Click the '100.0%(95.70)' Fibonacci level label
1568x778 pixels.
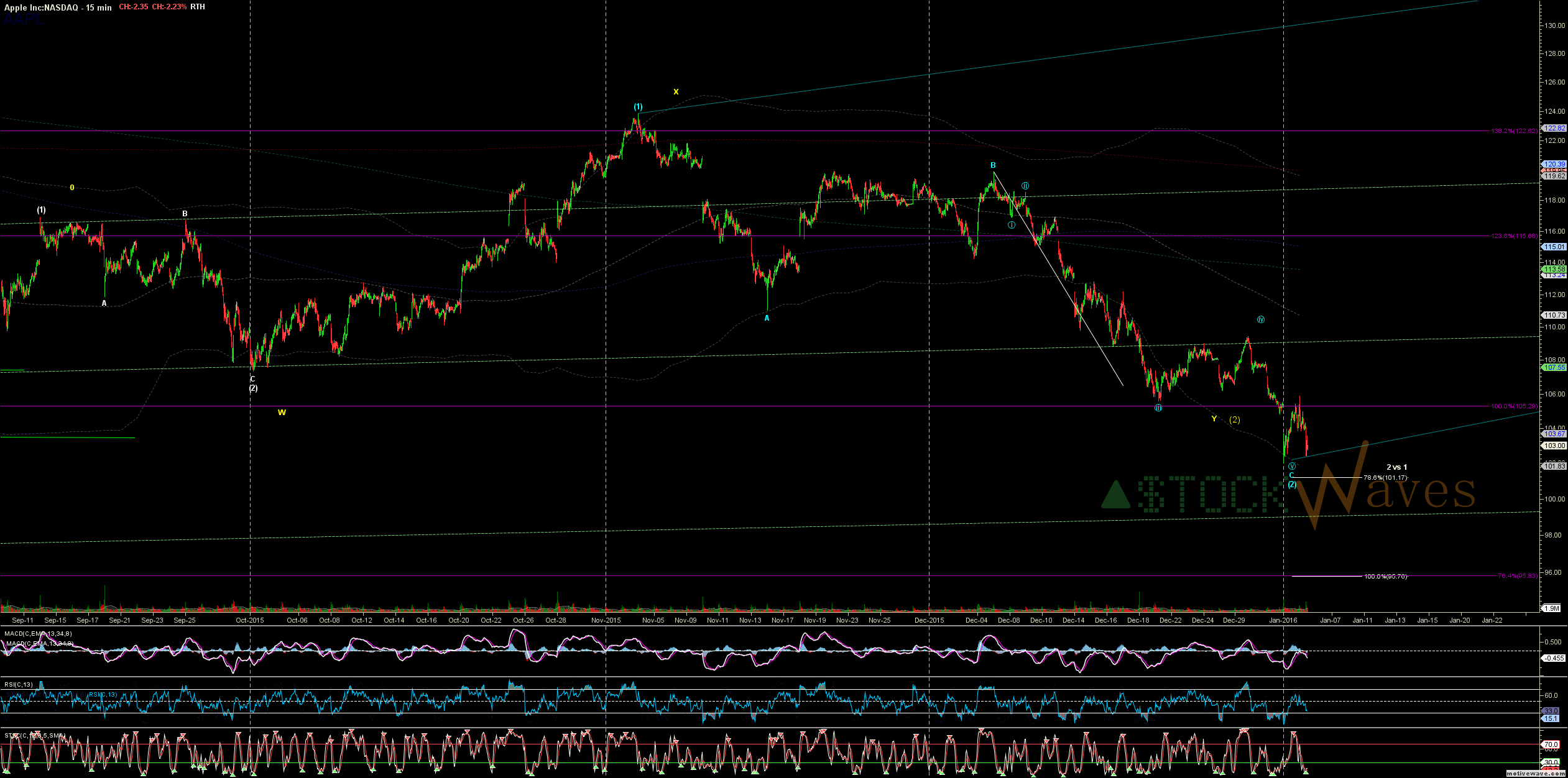[1385, 577]
